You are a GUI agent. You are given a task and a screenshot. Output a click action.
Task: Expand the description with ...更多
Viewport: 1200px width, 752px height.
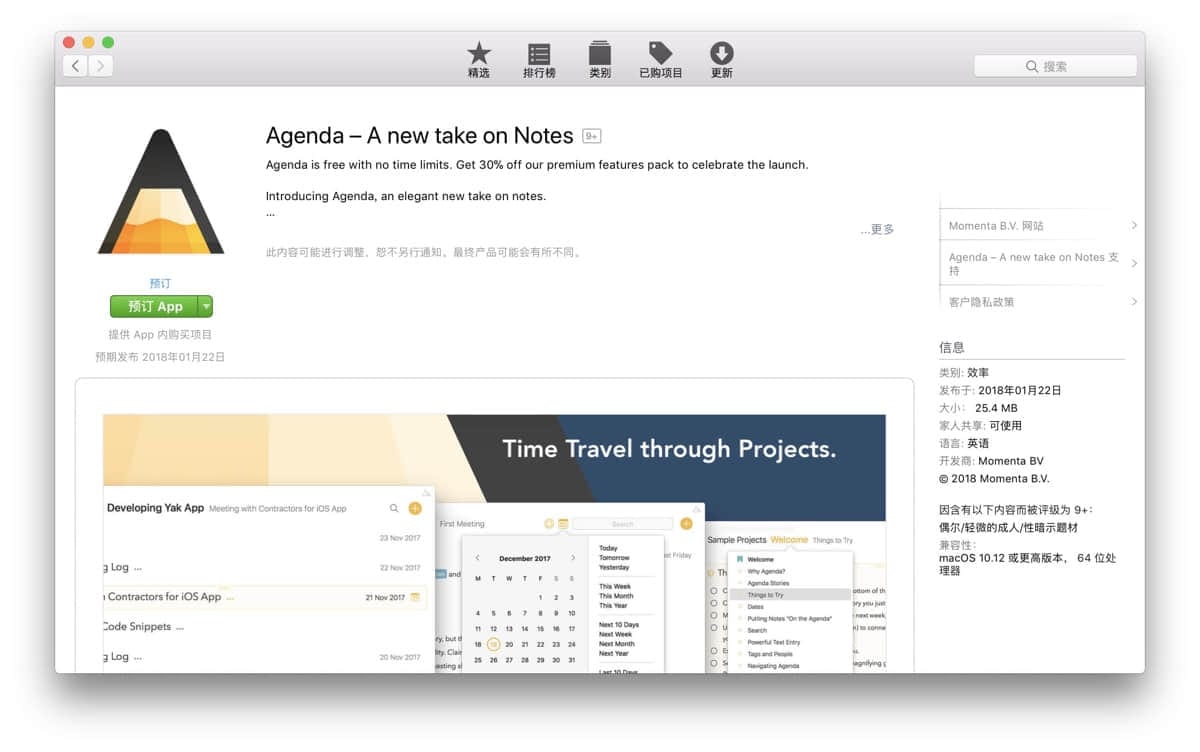click(x=877, y=230)
